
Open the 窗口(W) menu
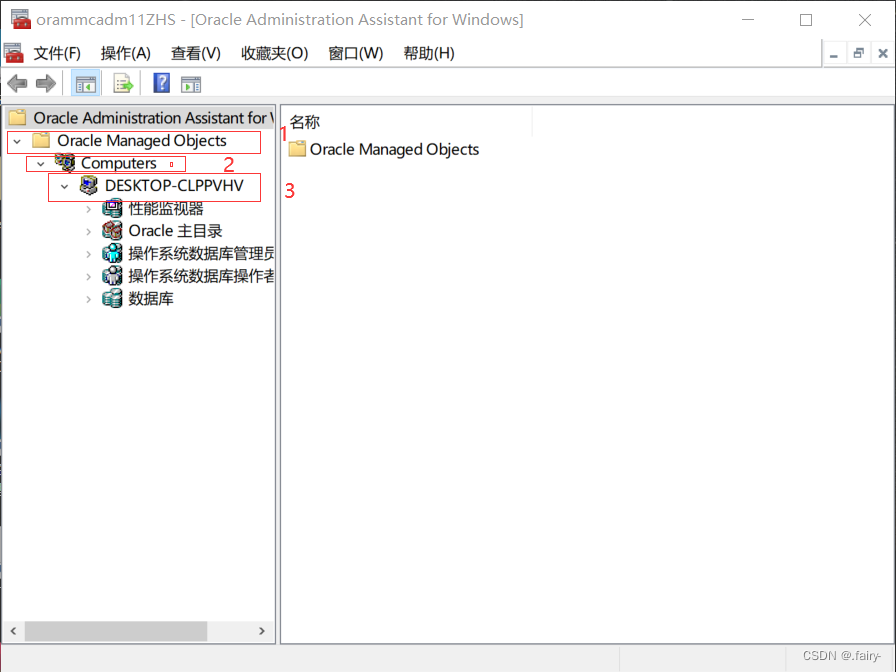point(356,53)
